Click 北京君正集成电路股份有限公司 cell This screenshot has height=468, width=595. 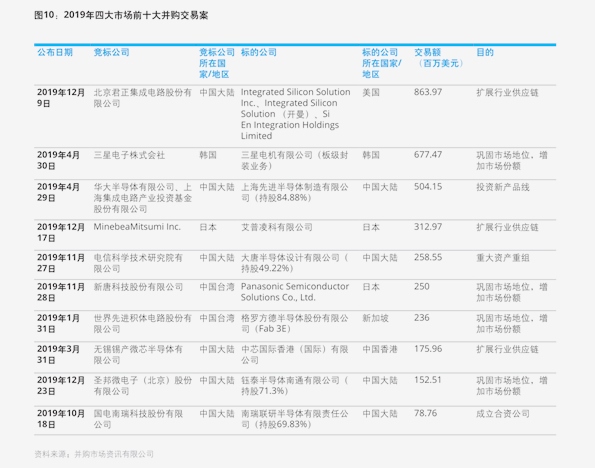143,98
